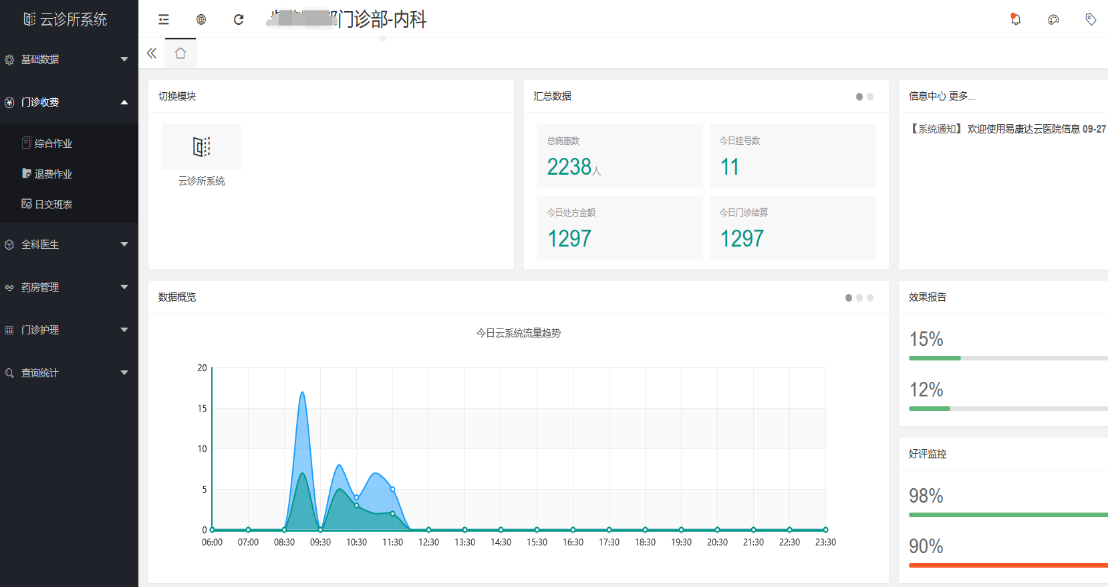Collapse the 门诊收费 sidebar menu
Screen dimensions: 1112x587
tap(68, 102)
